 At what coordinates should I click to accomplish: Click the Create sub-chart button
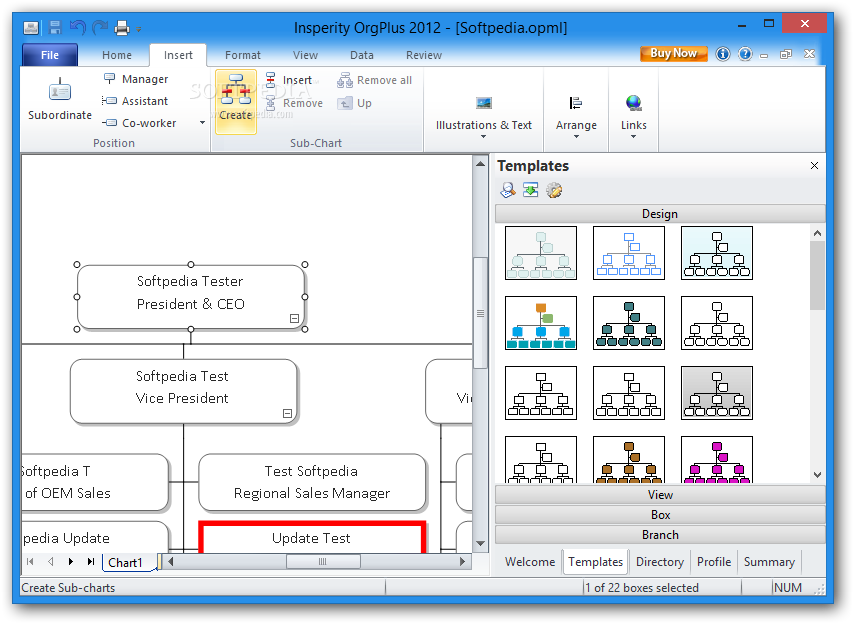pos(236,102)
